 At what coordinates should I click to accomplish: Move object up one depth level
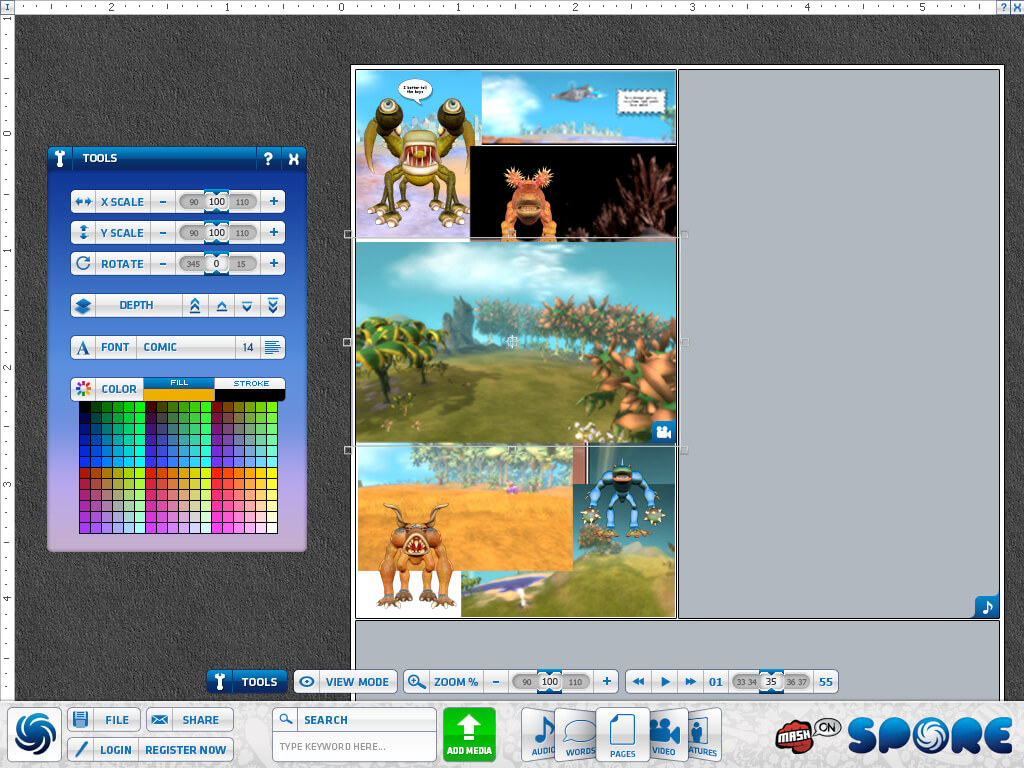(x=221, y=306)
